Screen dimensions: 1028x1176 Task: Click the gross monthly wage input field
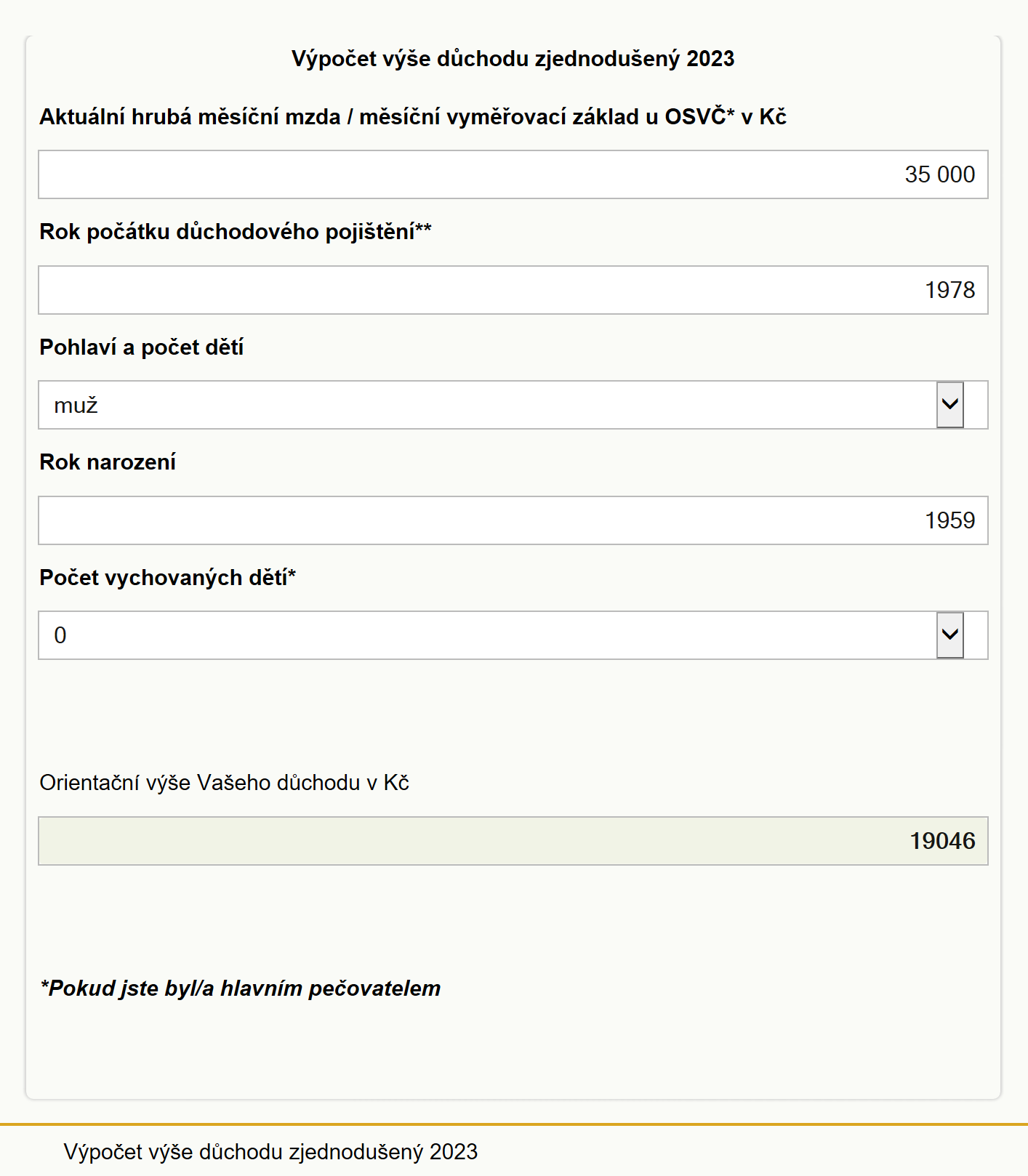pos(513,174)
